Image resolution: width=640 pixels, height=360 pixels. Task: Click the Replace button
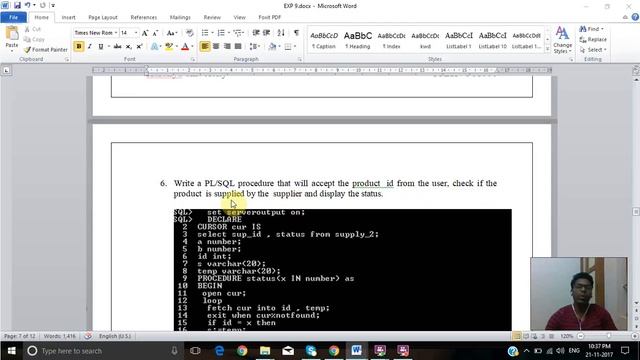(593, 39)
